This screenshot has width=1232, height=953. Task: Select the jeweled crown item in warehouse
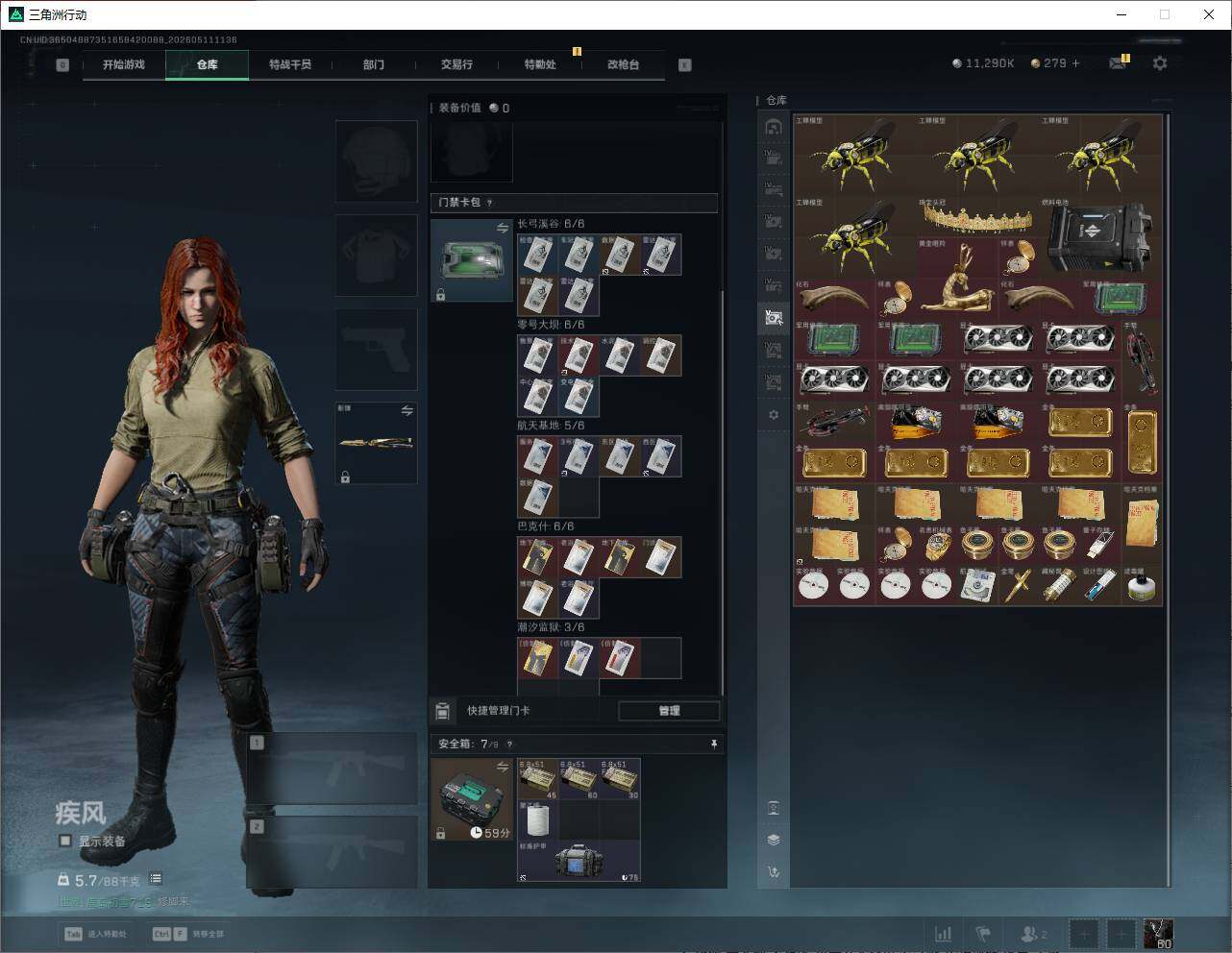(978, 217)
